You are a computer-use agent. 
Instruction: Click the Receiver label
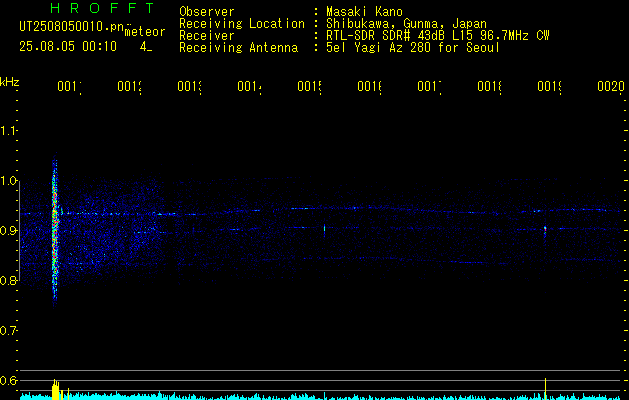(207, 36)
